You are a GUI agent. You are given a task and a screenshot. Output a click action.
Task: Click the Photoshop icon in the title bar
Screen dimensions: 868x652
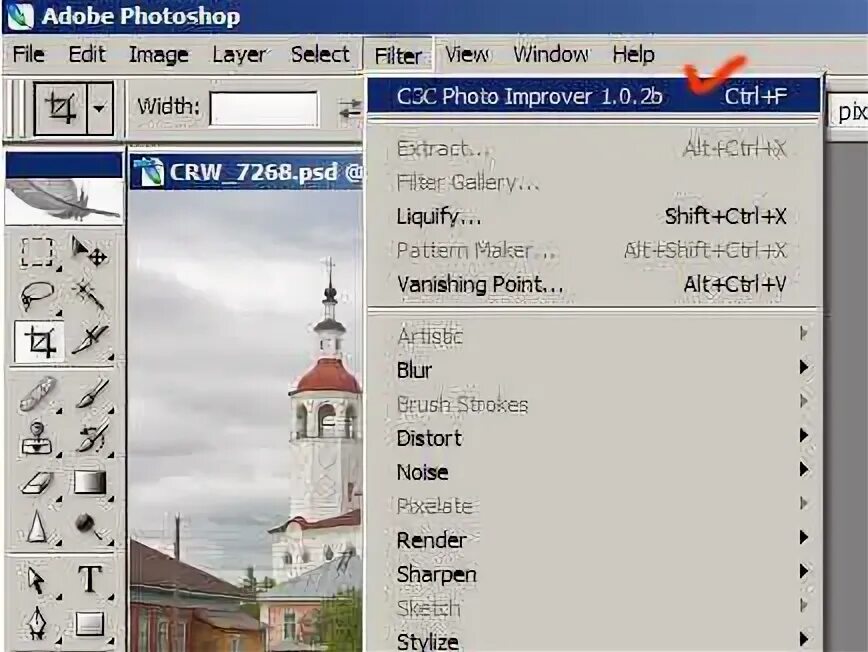pyautogui.click(x=20, y=15)
